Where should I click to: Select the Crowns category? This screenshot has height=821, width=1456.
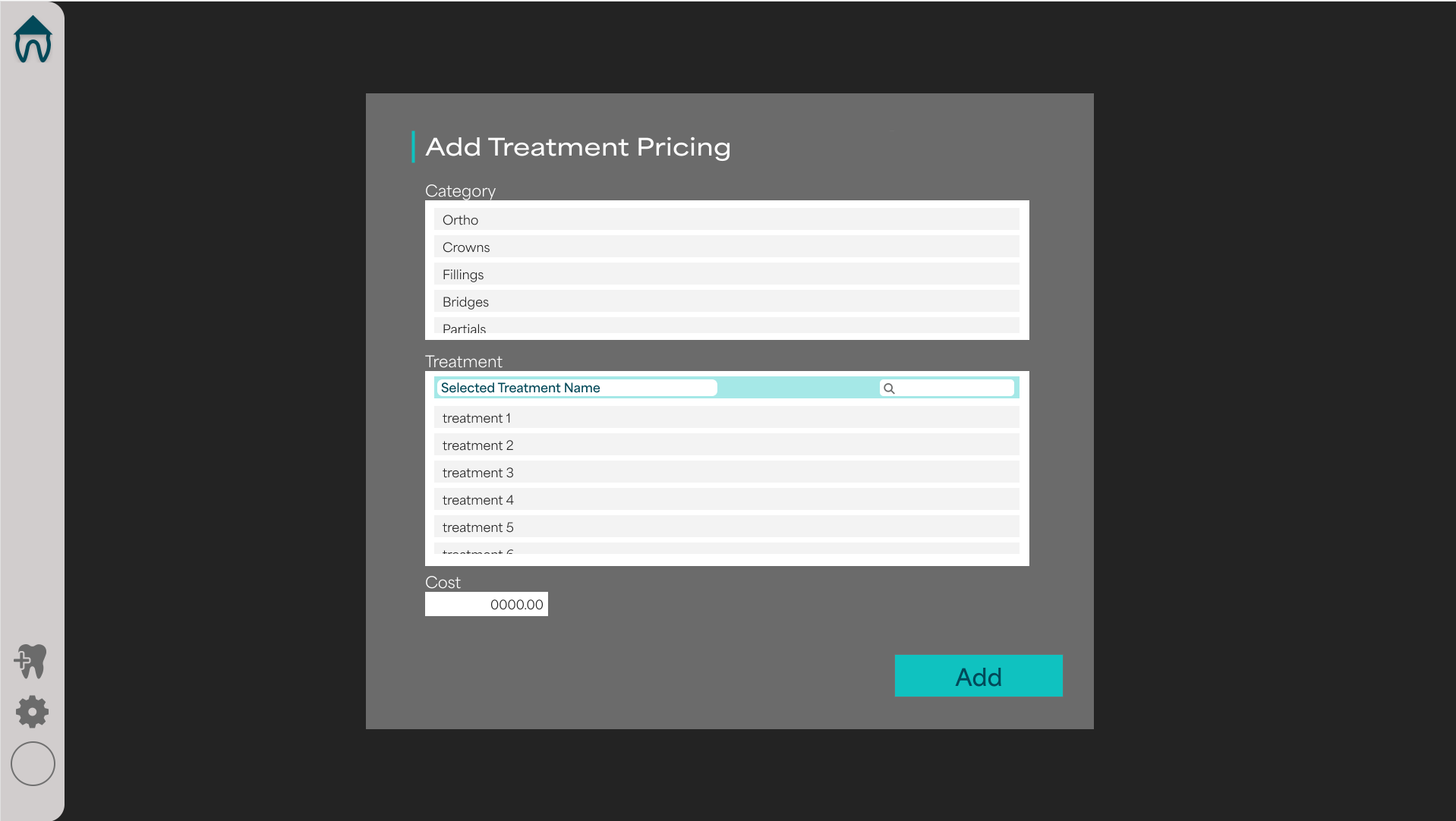point(726,247)
